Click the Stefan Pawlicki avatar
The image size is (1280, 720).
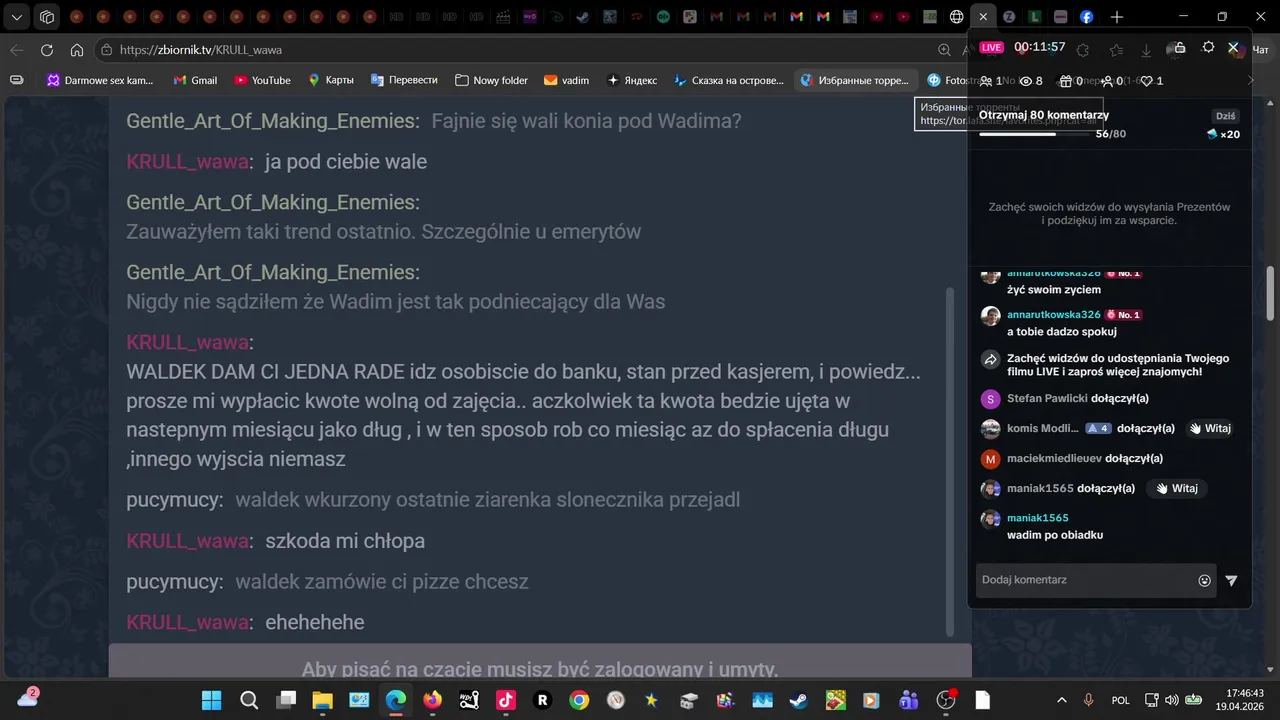click(990, 399)
